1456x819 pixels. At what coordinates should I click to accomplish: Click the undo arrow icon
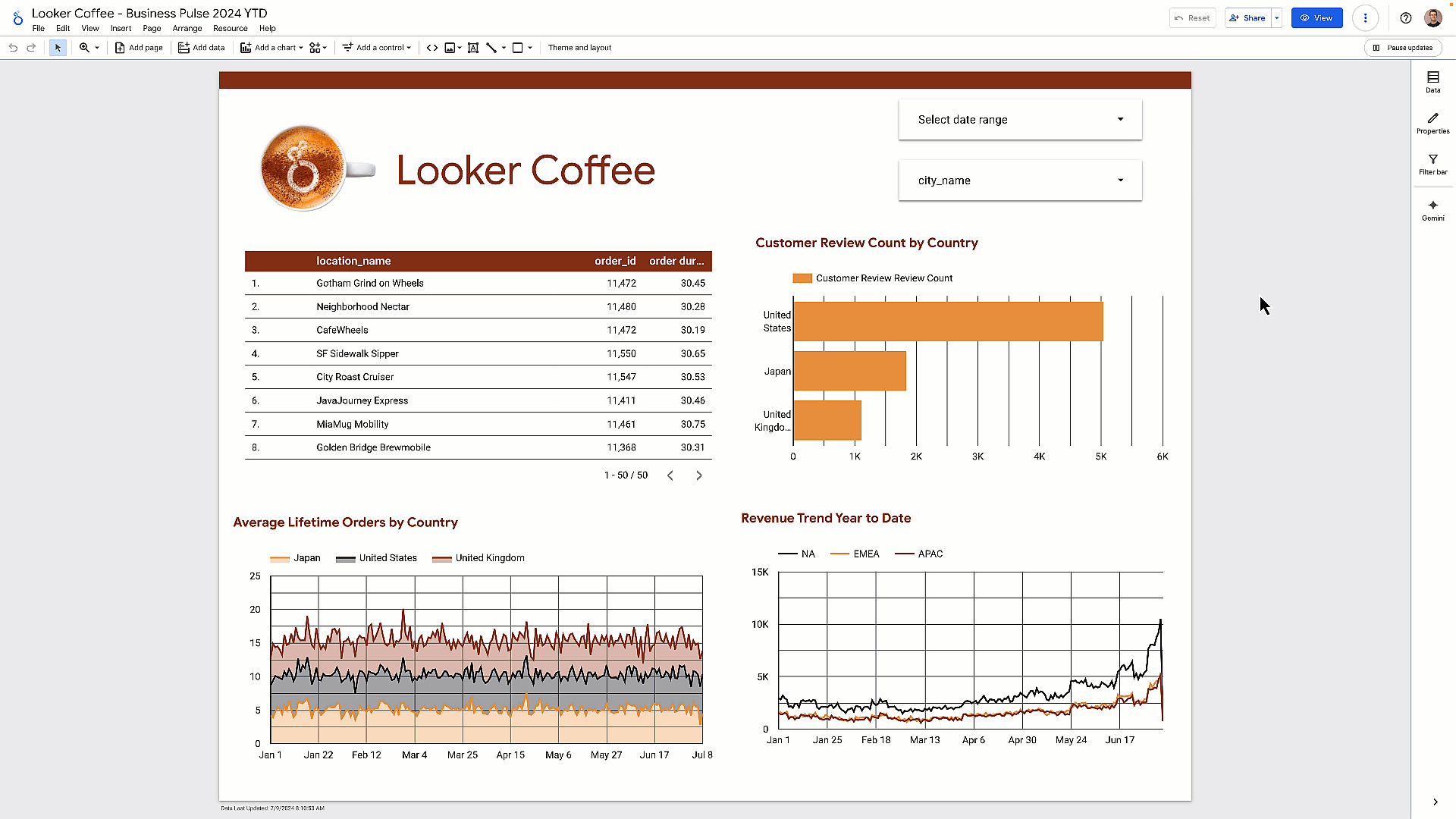click(x=13, y=47)
